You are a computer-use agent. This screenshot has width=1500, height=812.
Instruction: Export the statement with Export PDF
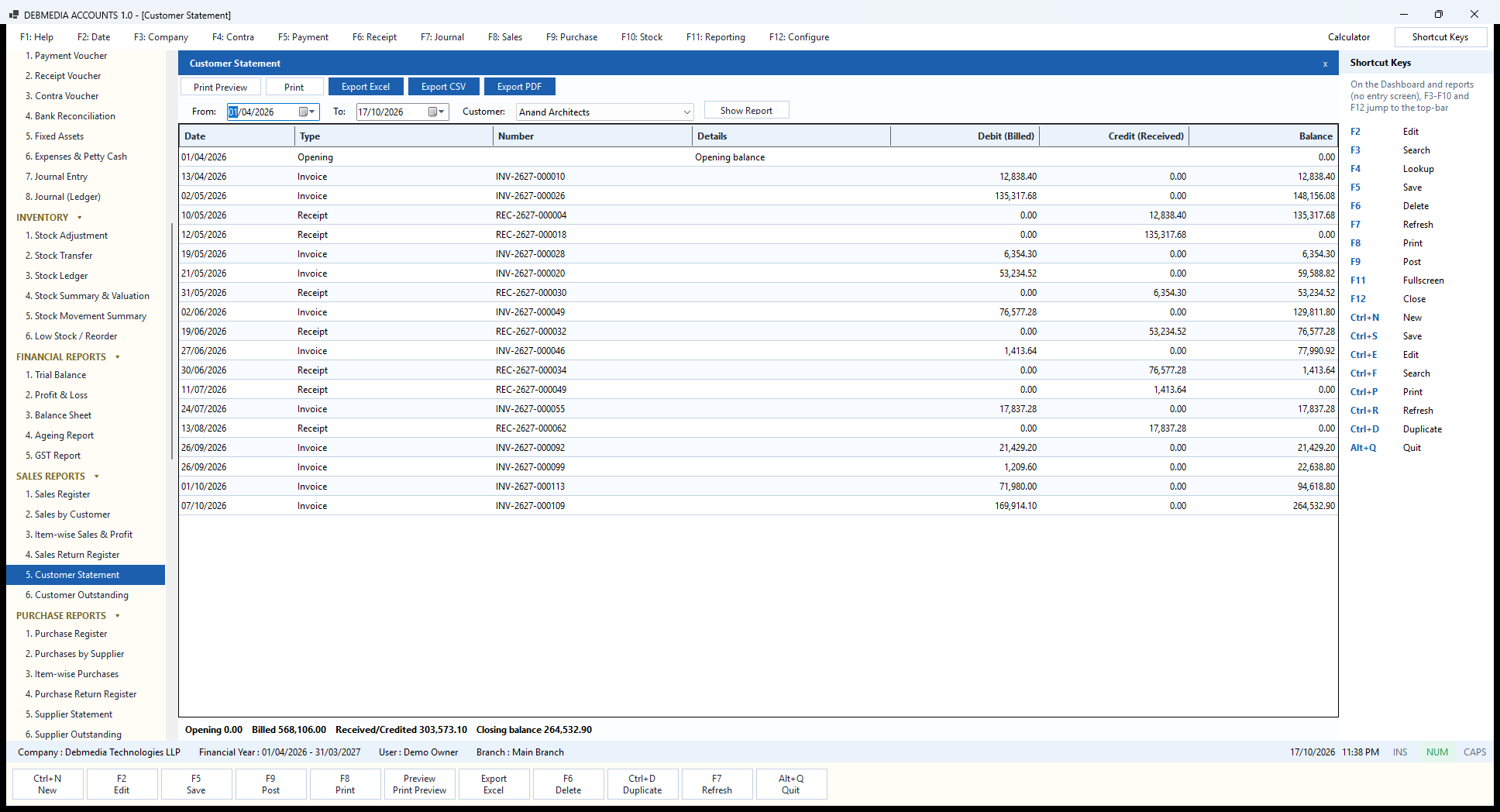pos(519,87)
